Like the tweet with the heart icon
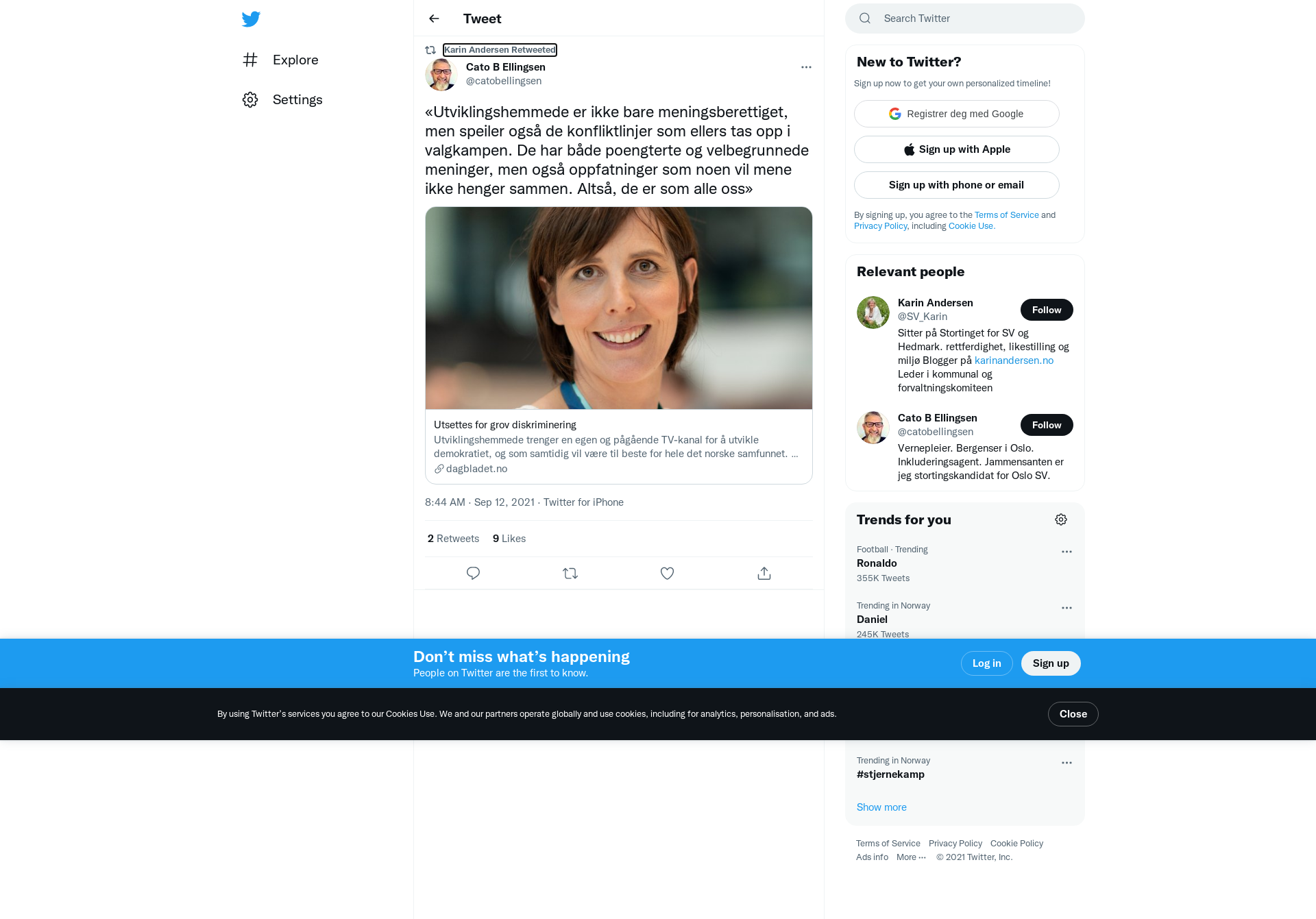This screenshot has height=919, width=1316. [x=667, y=573]
